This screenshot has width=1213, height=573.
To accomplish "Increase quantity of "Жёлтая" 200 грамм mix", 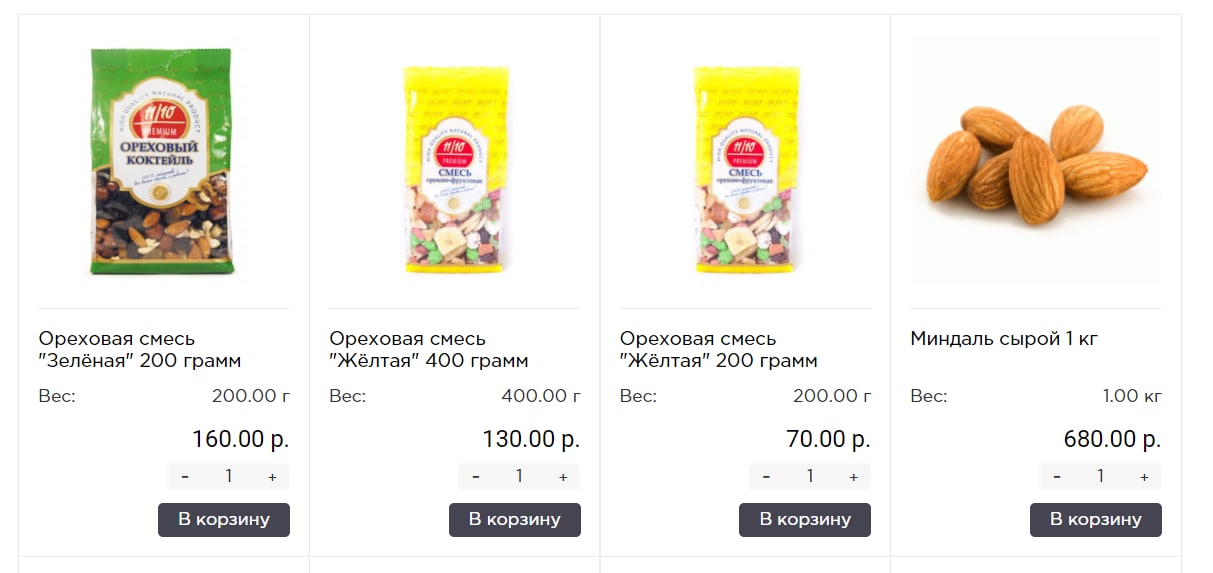I will coord(853,477).
